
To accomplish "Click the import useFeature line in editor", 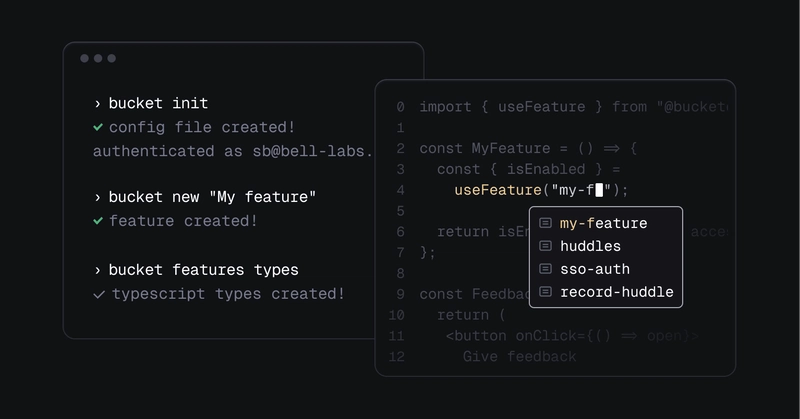I will click(574, 107).
